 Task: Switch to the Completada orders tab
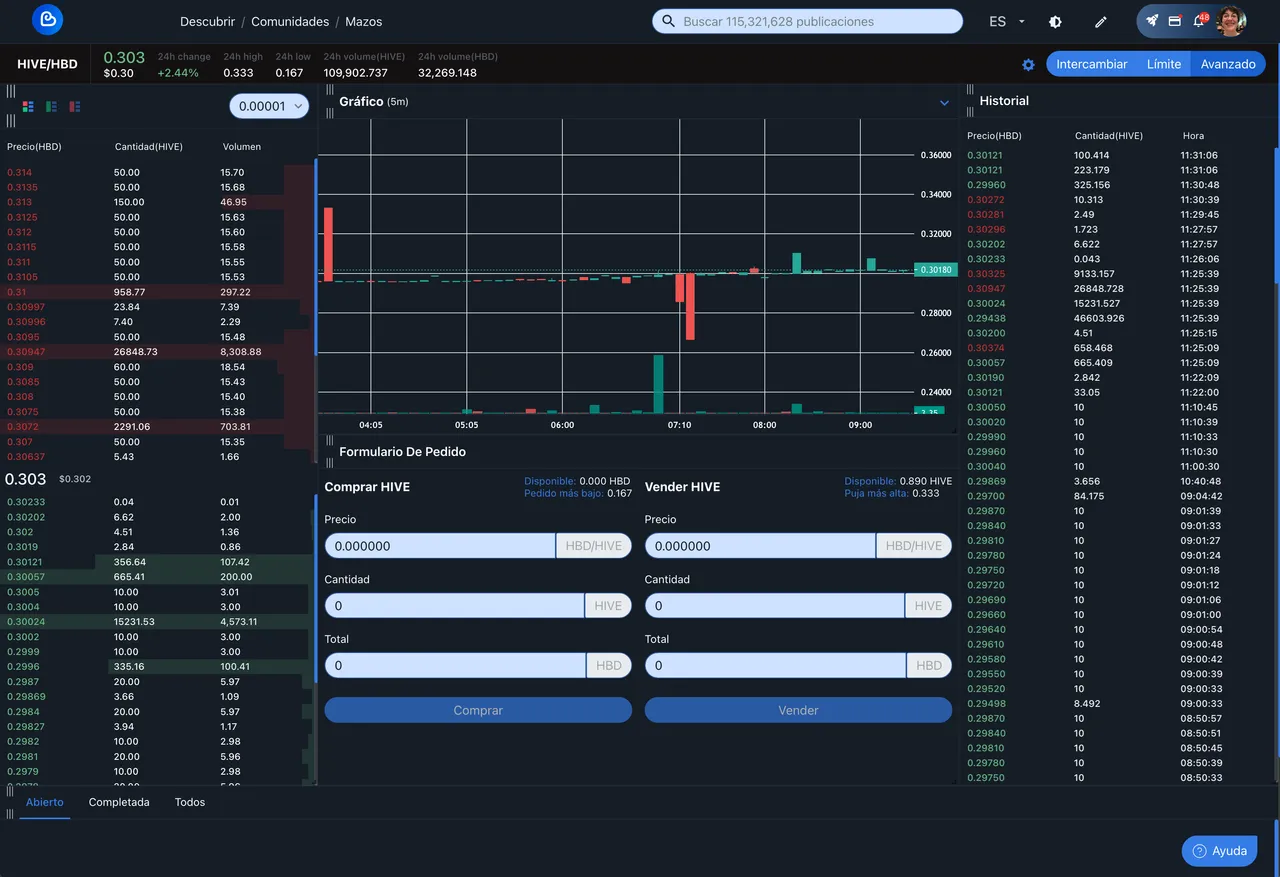click(119, 802)
